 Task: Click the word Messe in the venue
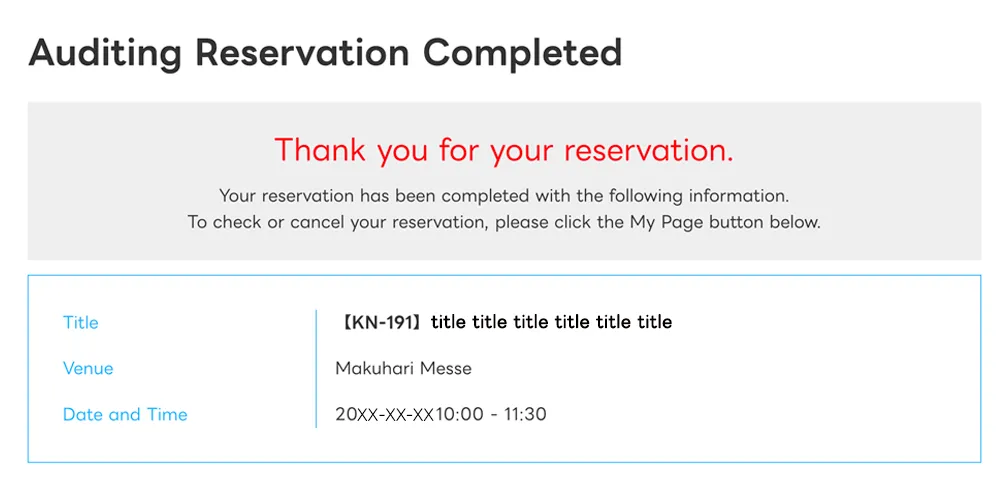click(x=445, y=368)
